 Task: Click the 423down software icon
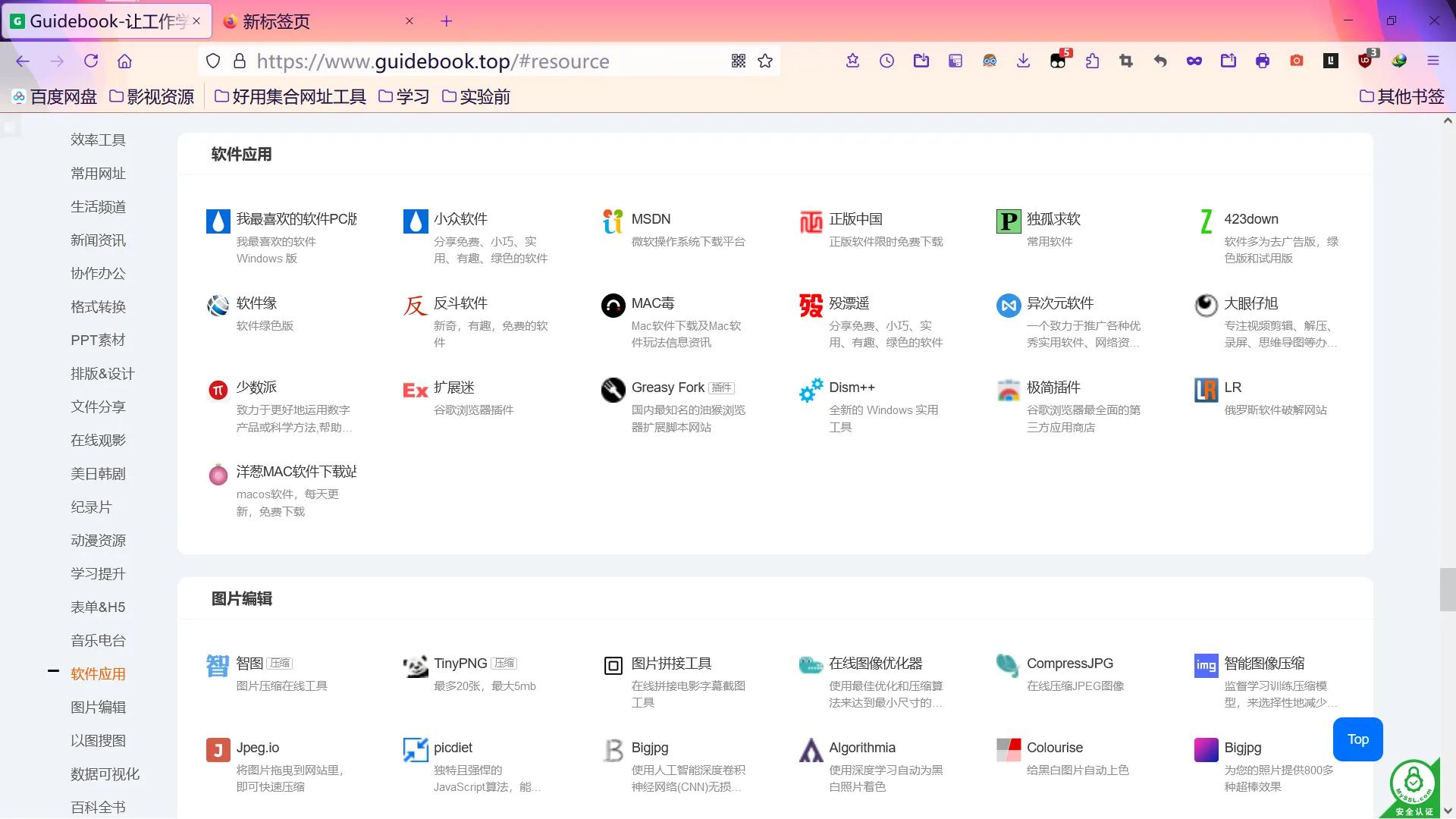(x=1206, y=221)
